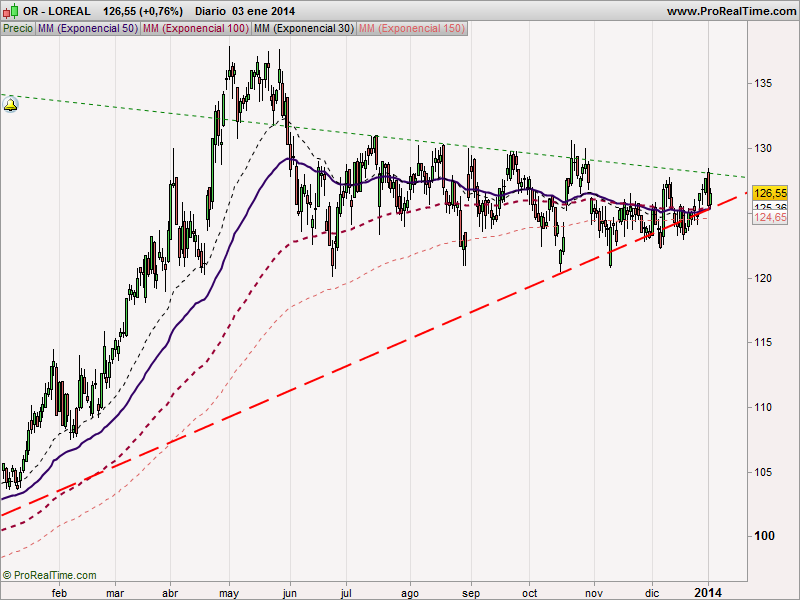Click the jul month label on the time axis
The width and height of the screenshot is (800, 600).
tap(346, 593)
